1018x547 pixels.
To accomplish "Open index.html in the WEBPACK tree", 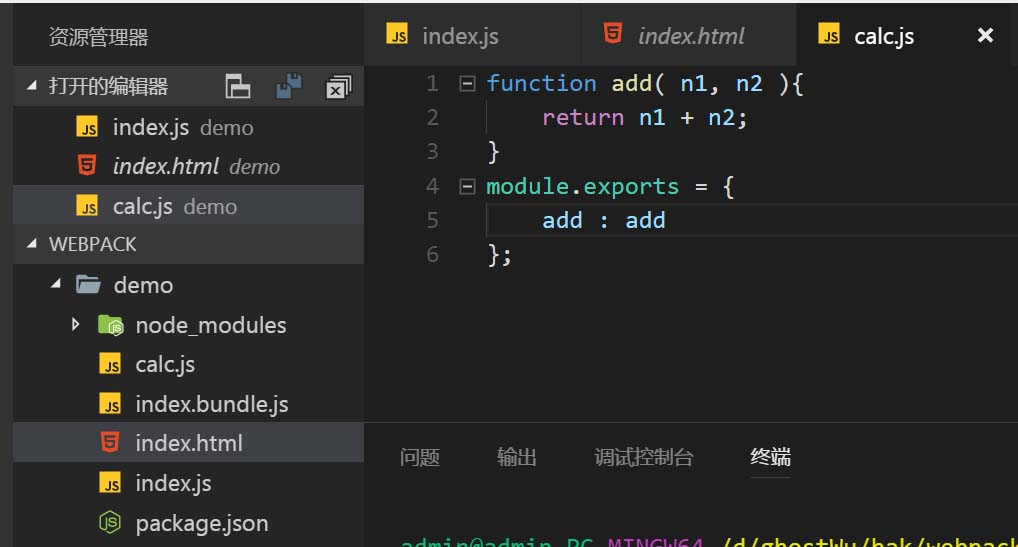I will click(188, 443).
